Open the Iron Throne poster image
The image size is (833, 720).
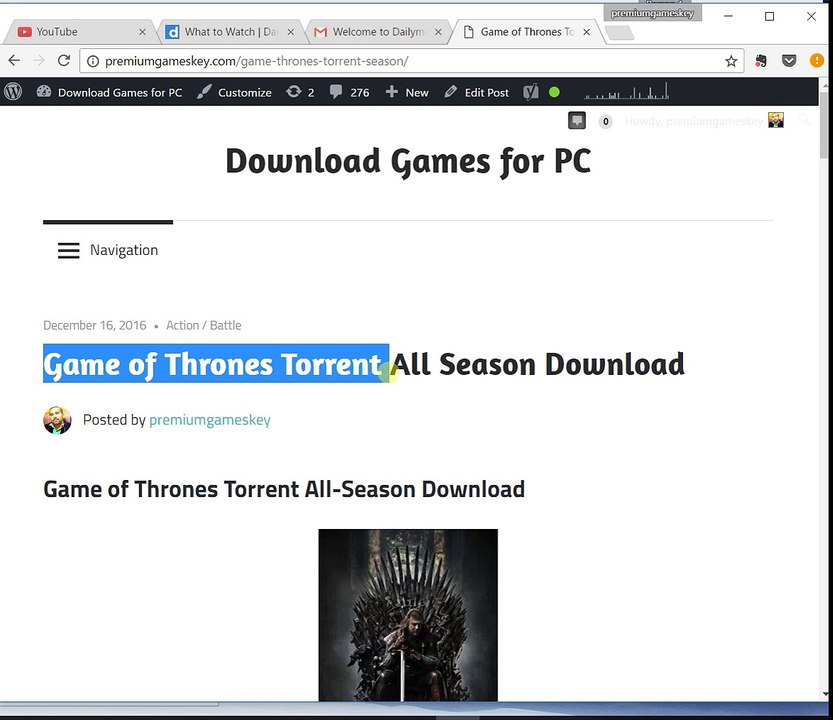(x=408, y=615)
